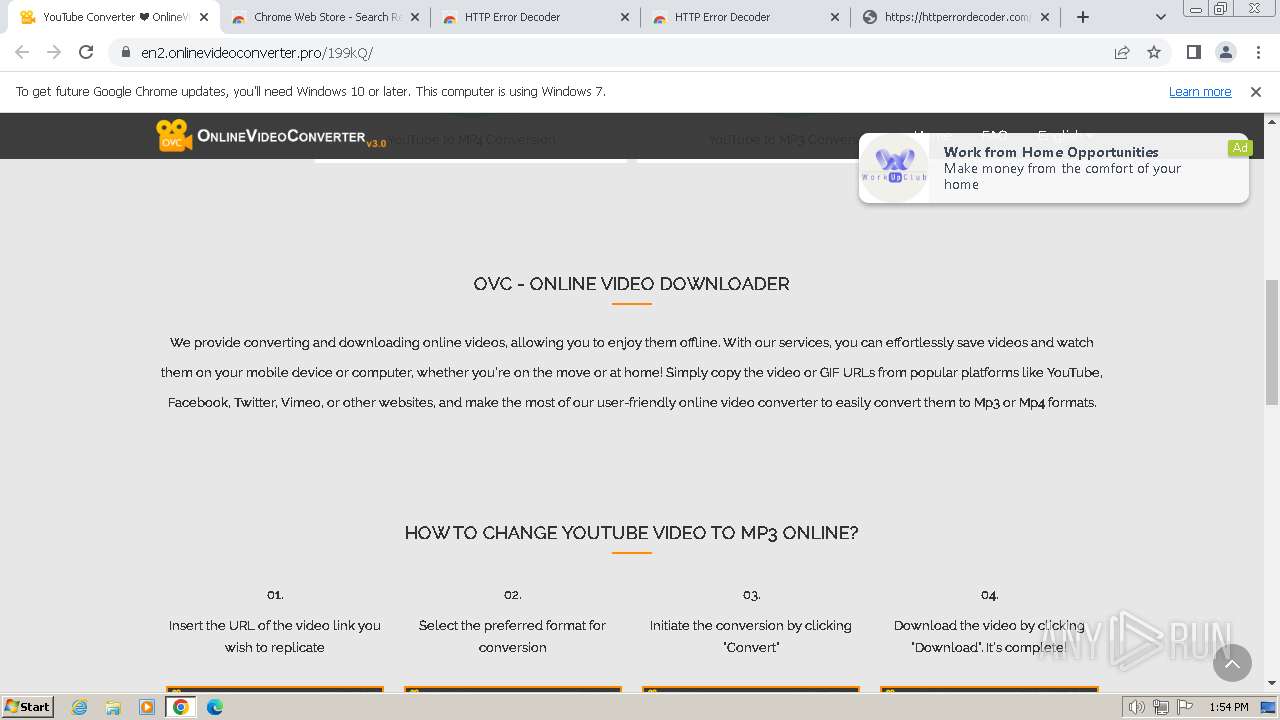Click step 03 Initiate the conversion text

coord(751,636)
